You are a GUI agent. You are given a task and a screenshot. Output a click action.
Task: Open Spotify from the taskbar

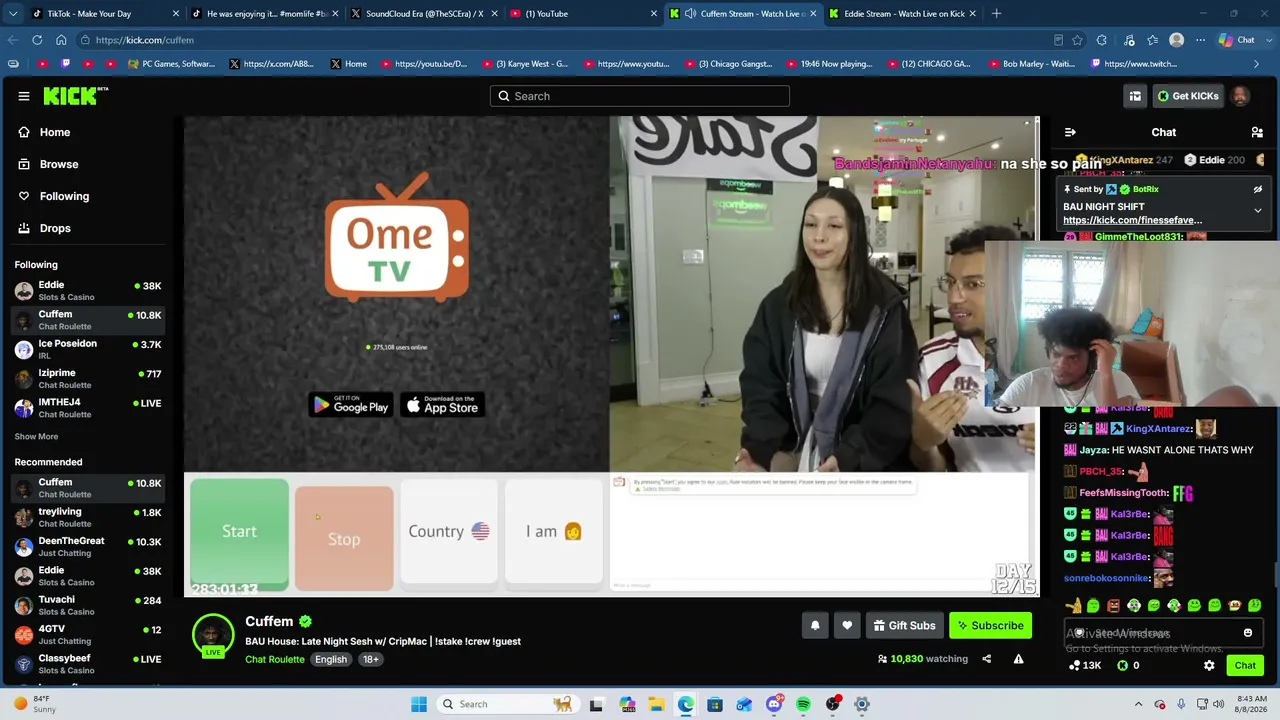pos(803,704)
